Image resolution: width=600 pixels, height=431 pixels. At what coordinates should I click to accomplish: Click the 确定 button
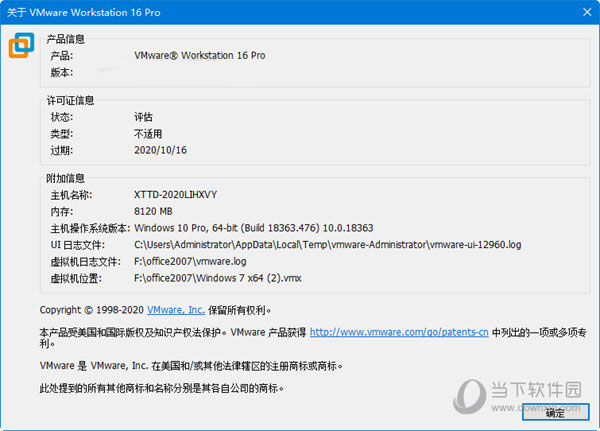point(555,413)
